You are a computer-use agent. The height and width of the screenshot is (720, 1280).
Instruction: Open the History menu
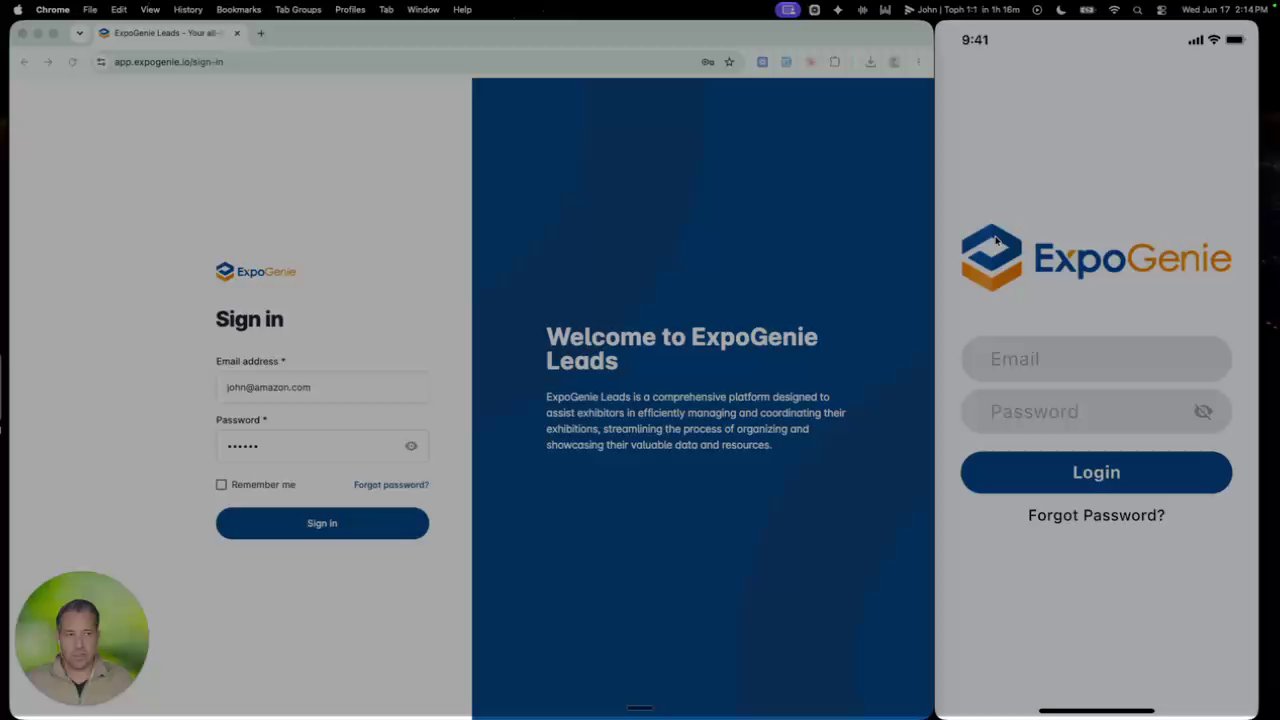point(188,10)
